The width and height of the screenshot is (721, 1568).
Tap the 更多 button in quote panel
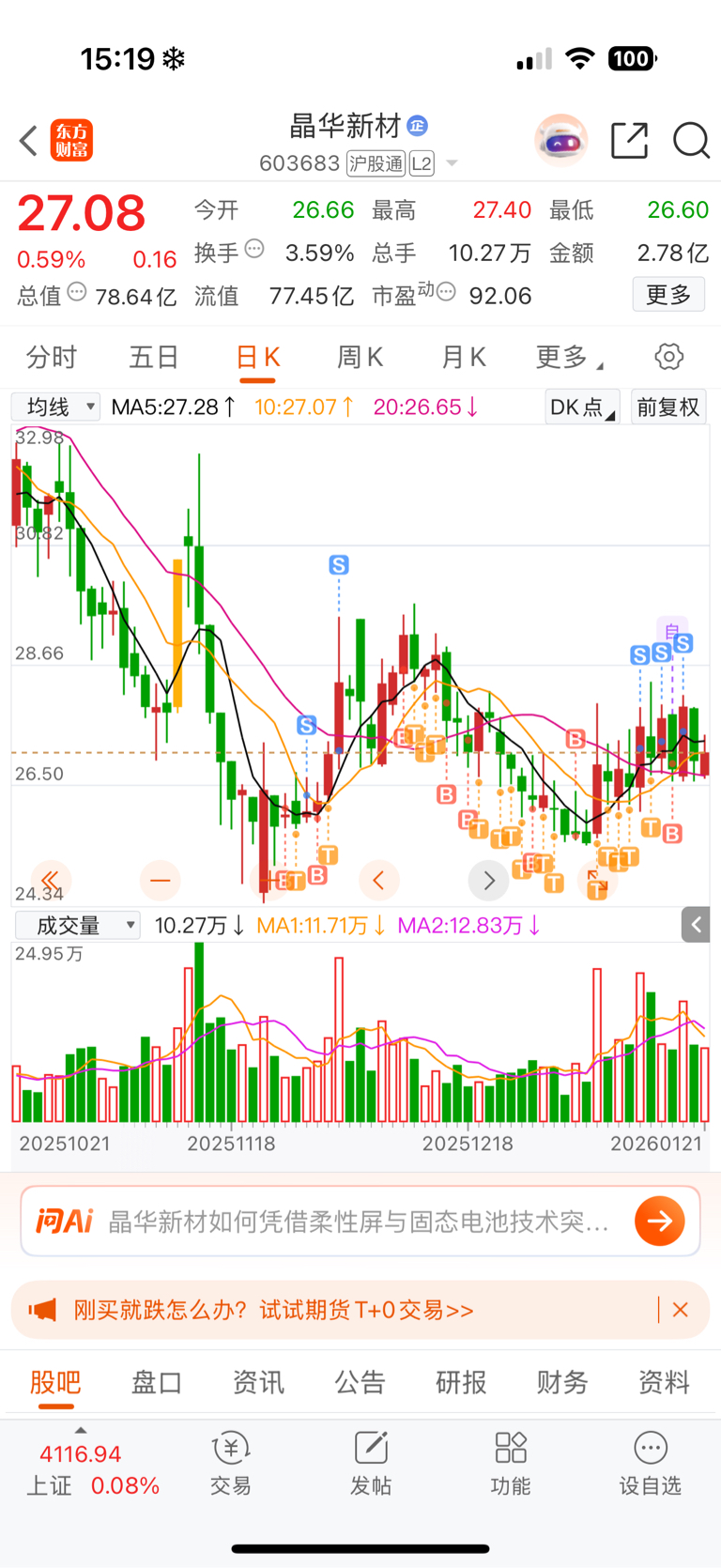click(668, 295)
